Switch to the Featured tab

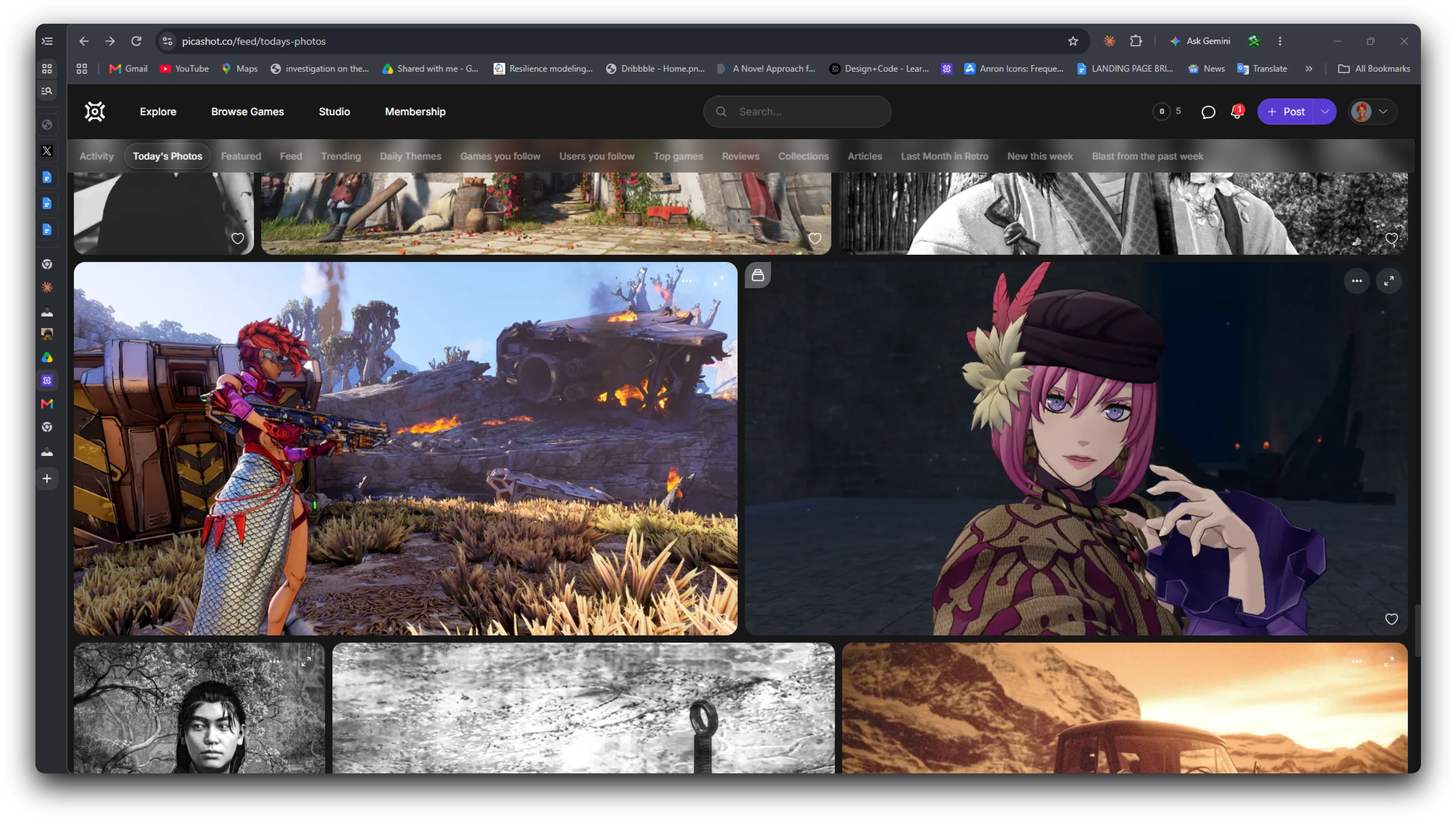(x=241, y=156)
